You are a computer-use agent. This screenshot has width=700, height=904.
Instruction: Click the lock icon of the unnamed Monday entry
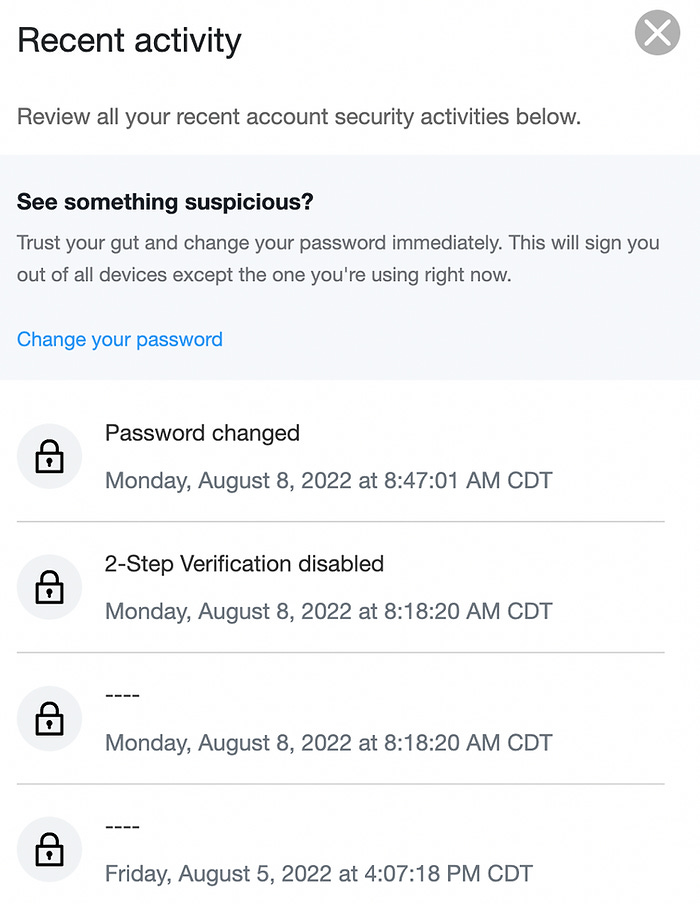coord(49,718)
